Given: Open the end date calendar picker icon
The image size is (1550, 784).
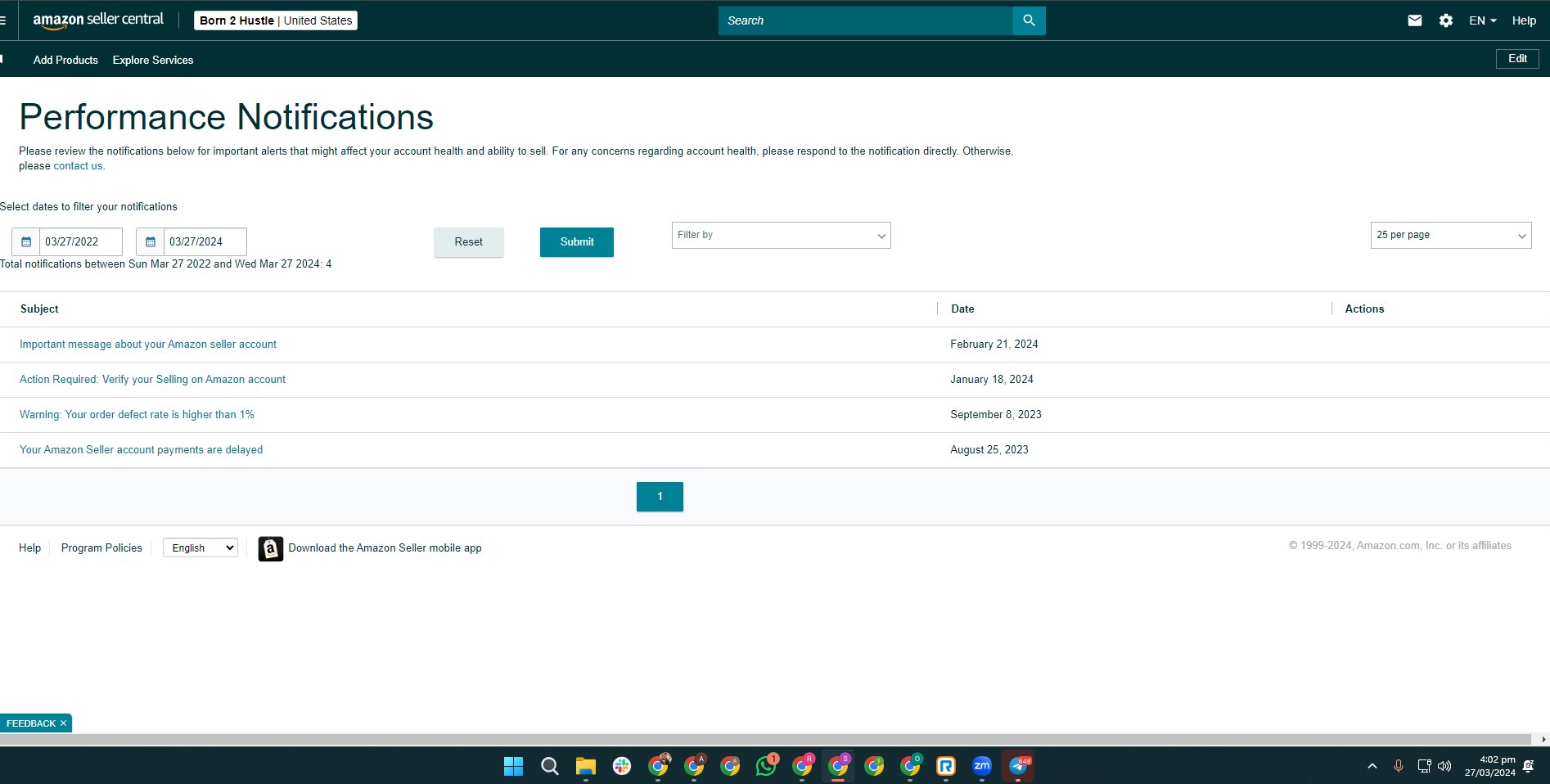Looking at the screenshot, I should click(151, 242).
